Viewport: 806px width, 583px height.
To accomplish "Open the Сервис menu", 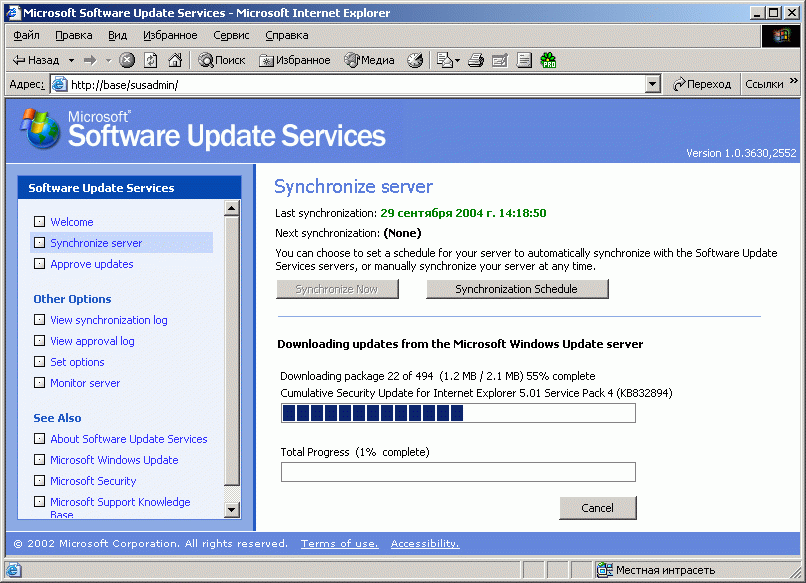I will 231,35.
